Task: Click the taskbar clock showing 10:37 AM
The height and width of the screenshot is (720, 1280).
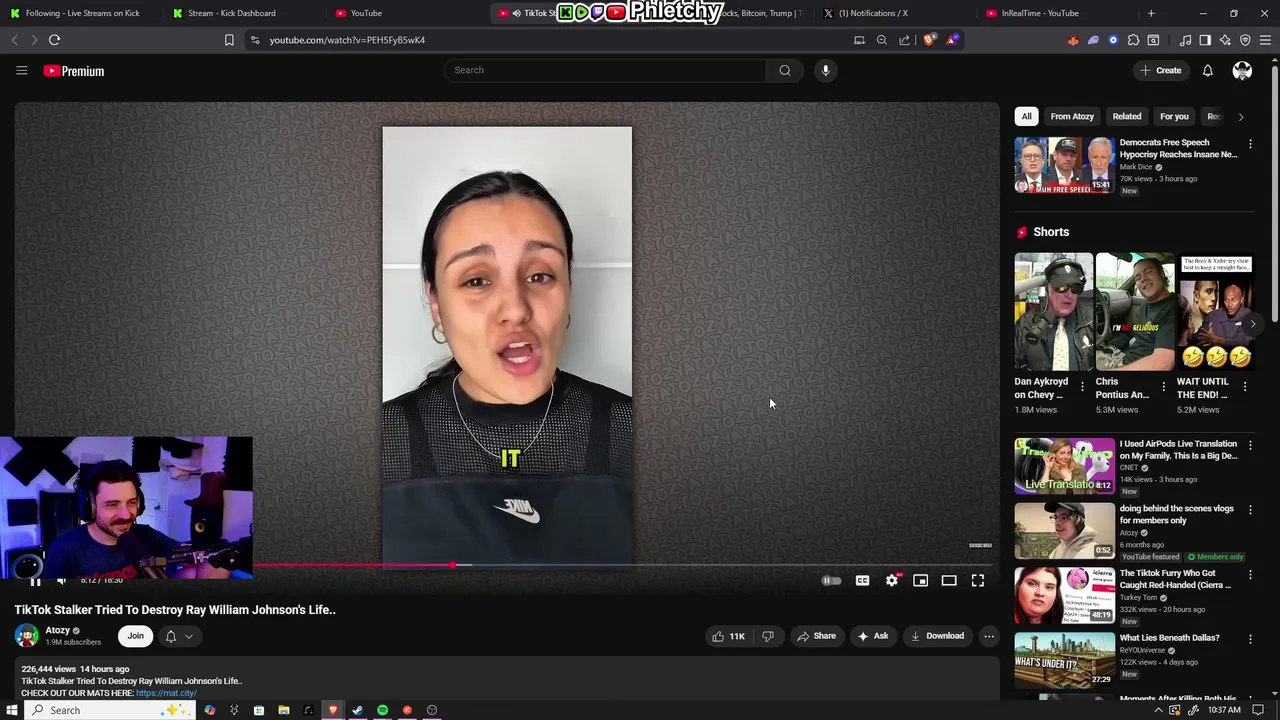Action: click(x=1224, y=710)
